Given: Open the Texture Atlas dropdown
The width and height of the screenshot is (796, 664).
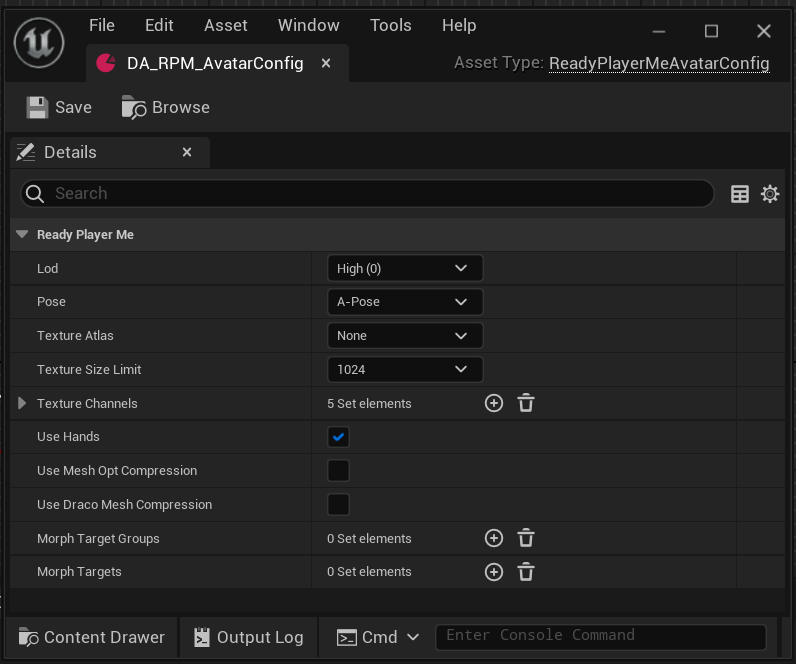Looking at the screenshot, I should [x=405, y=336].
